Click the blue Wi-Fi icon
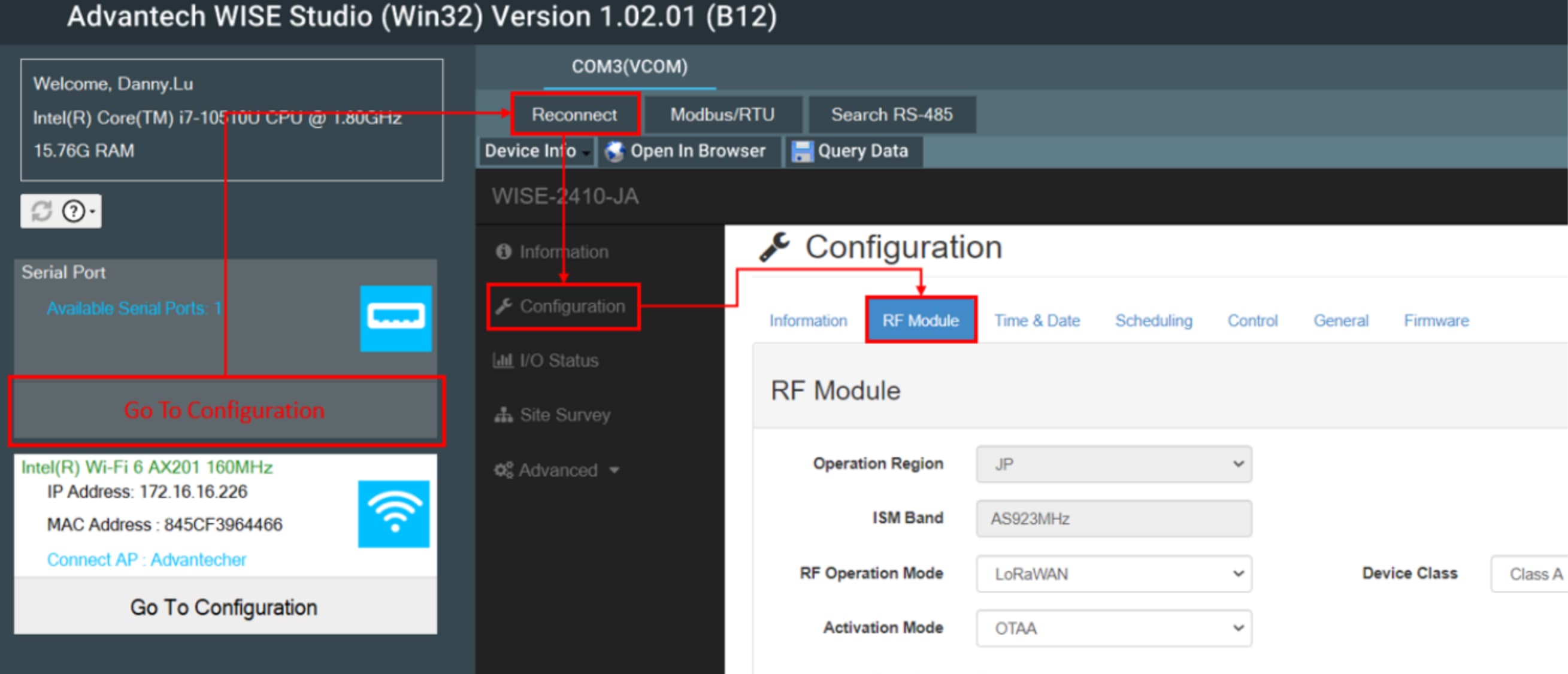 tap(394, 514)
